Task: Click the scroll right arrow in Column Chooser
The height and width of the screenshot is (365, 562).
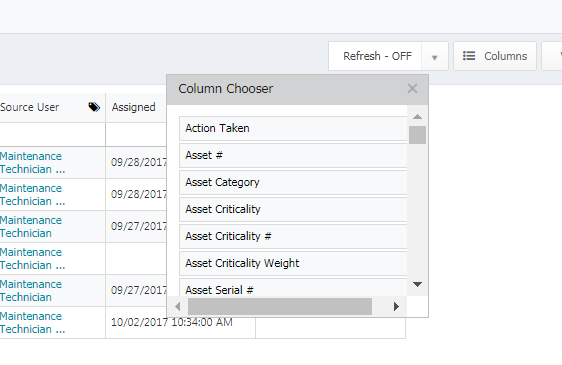Action: [x=396, y=307]
